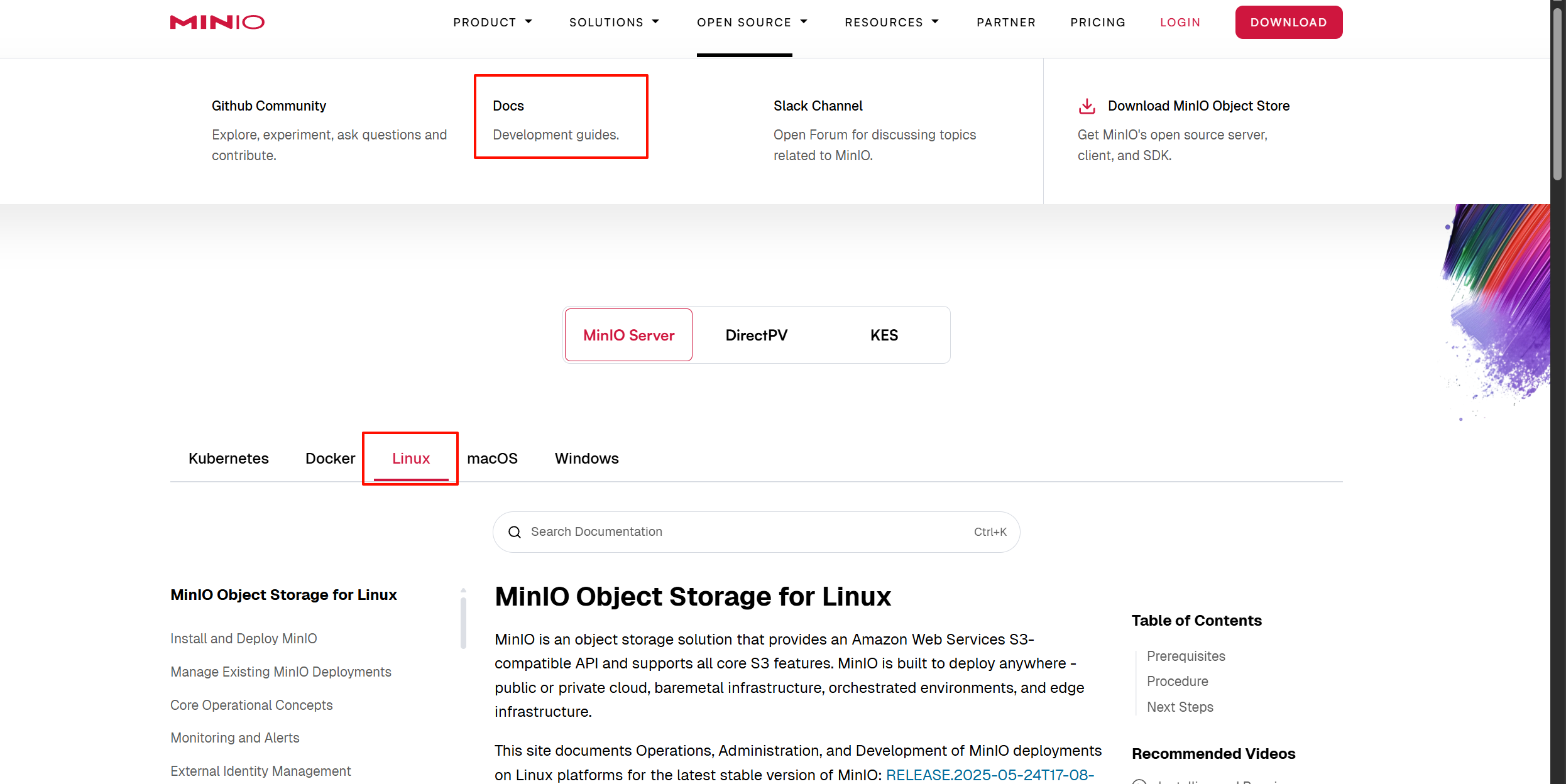Go to the PARTNER page
This screenshot has width=1566, height=784.
1006,23
